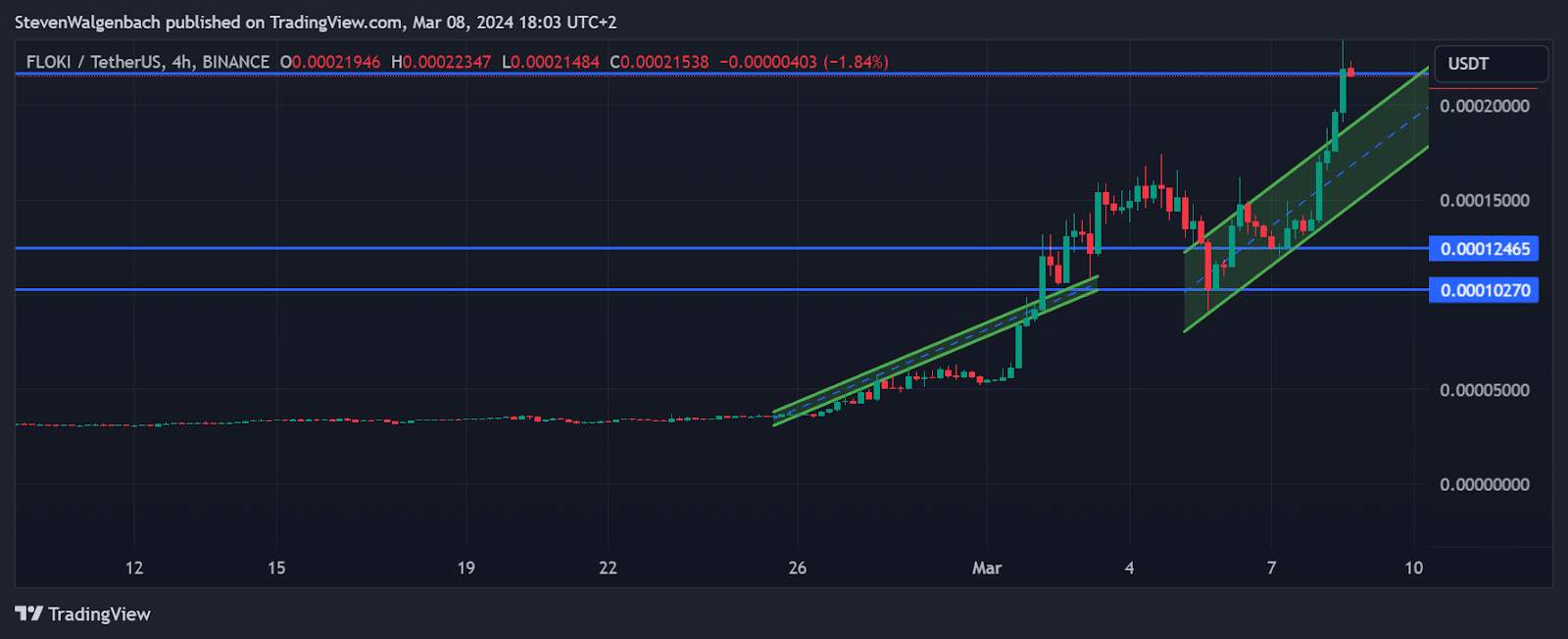This screenshot has height=639, width=1568.
Task: Open the USDT currency selector
Action: pos(1490,64)
